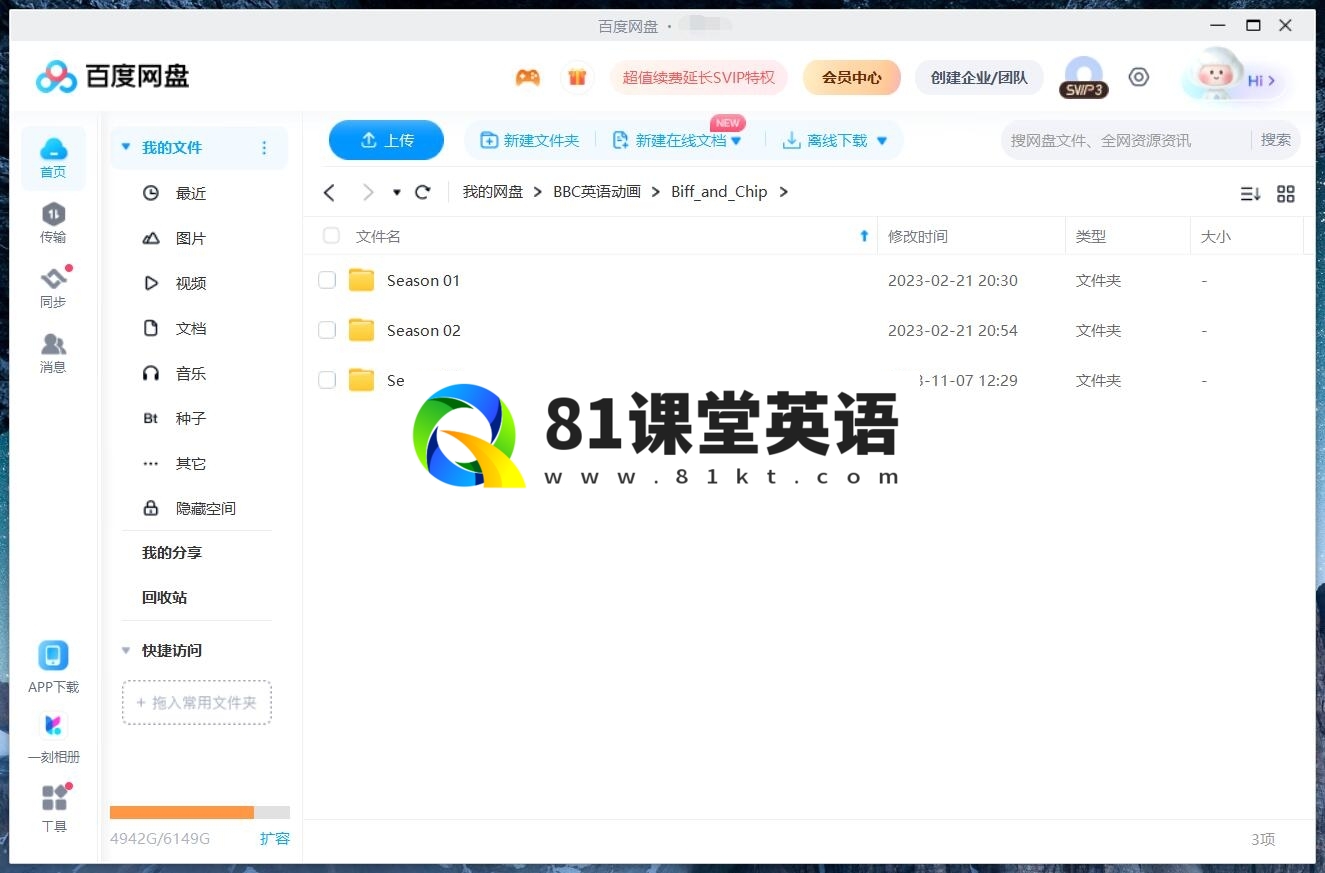Image resolution: width=1325 pixels, height=873 pixels.
Task: Open 消息 messages section
Action: 53,353
